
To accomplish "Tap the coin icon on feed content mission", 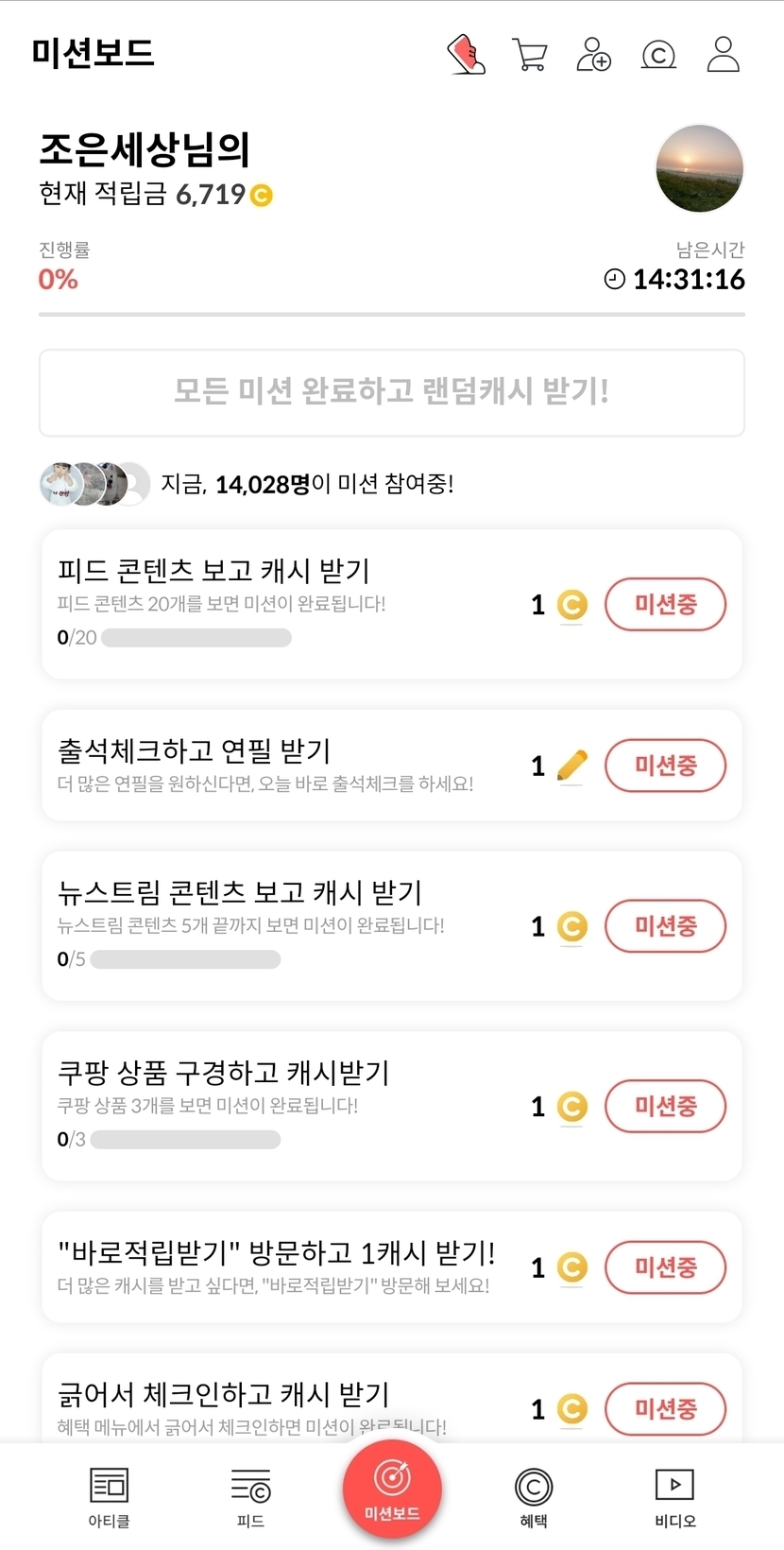I will click(x=571, y=605).
